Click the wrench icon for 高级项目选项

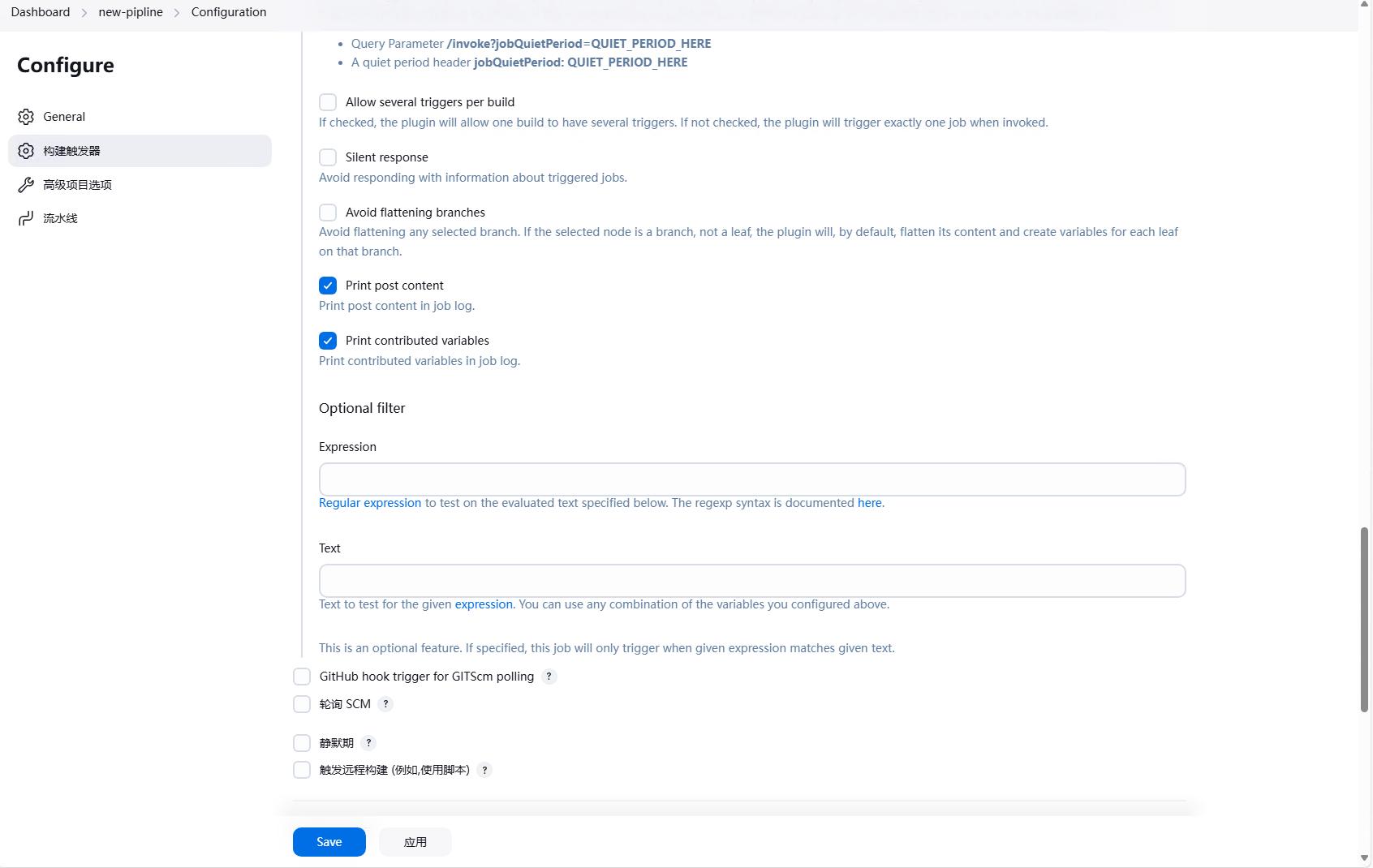click(26, 185)
